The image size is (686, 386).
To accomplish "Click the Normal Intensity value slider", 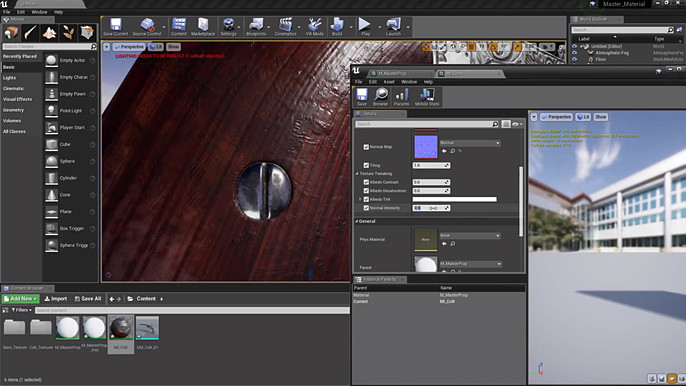I will tap(431, 208).
